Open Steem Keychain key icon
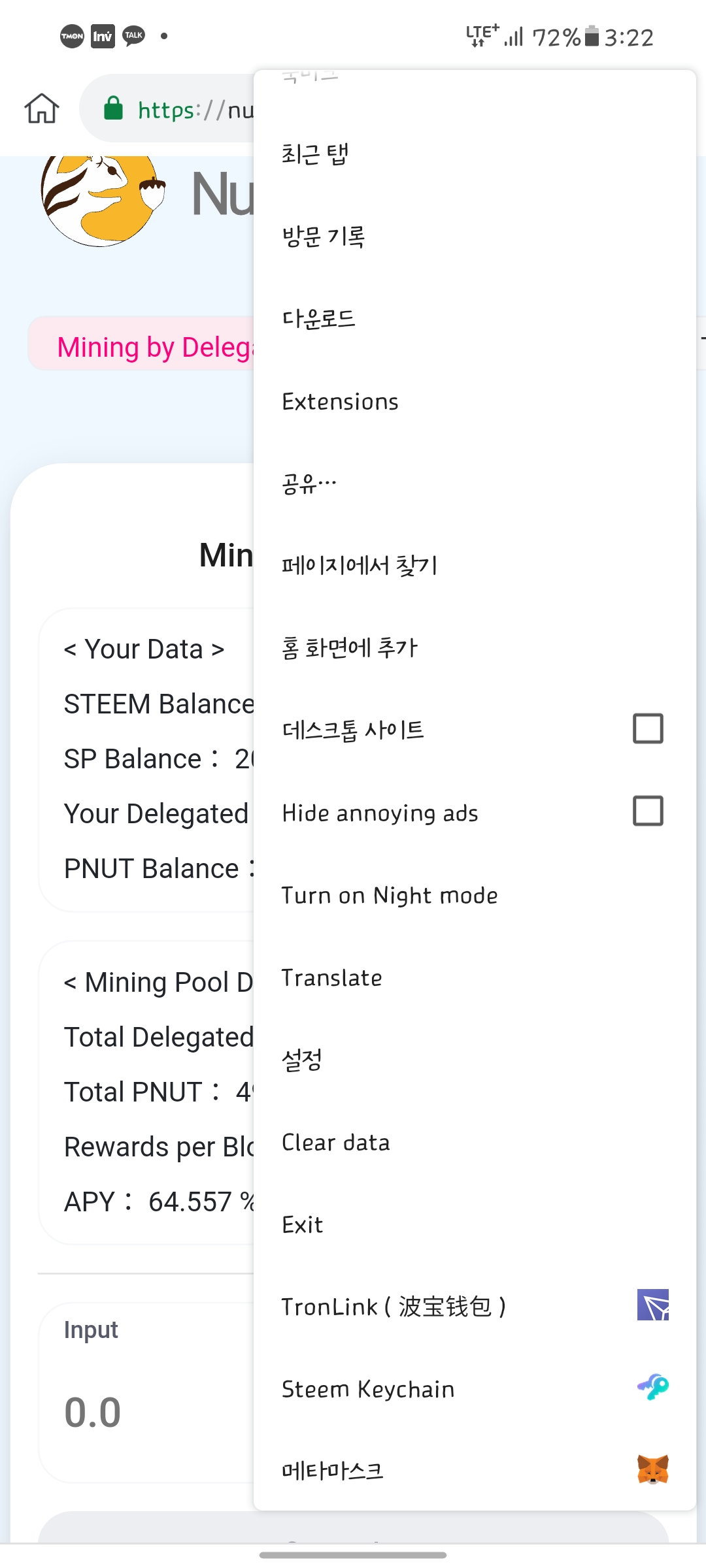 click(652, 1387)
